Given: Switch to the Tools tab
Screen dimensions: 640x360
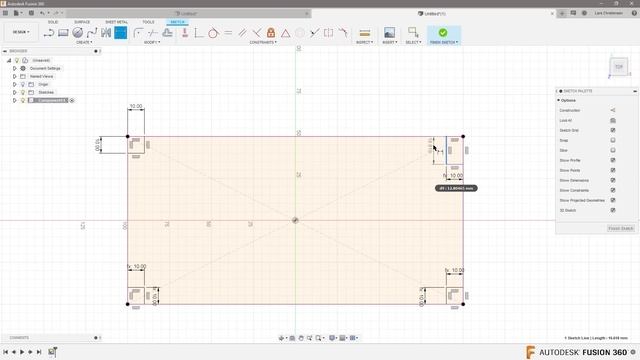Looking at the screenshot, I should pos(148,22).
